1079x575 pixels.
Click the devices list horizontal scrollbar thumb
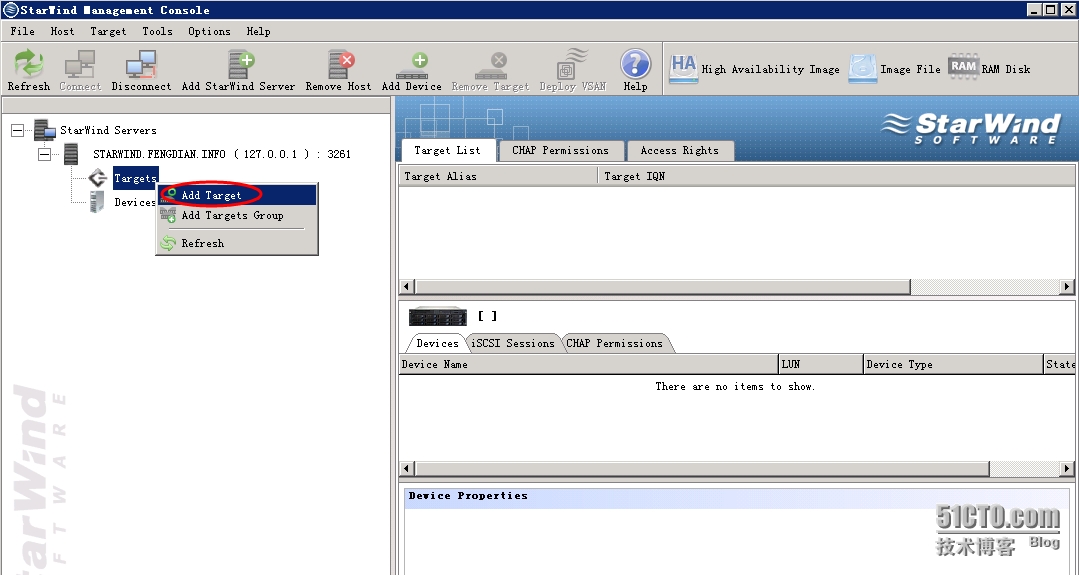(x=702, y=468)
